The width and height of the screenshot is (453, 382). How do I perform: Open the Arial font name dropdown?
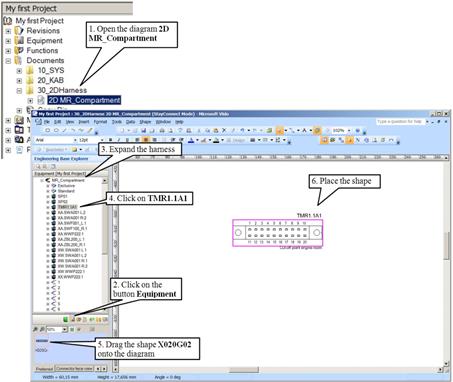point(75,140)
